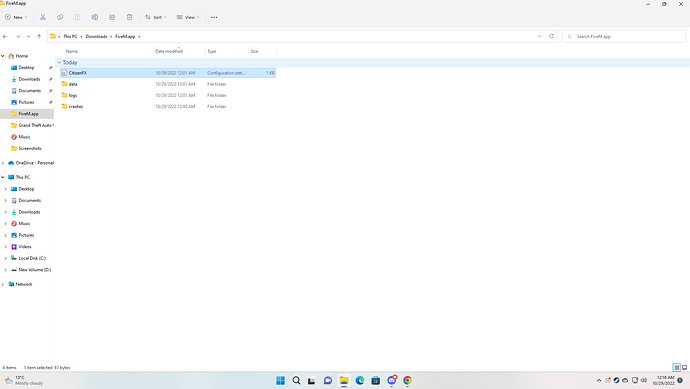
Task: Open the New item dropdown
Action: point(16,17)
